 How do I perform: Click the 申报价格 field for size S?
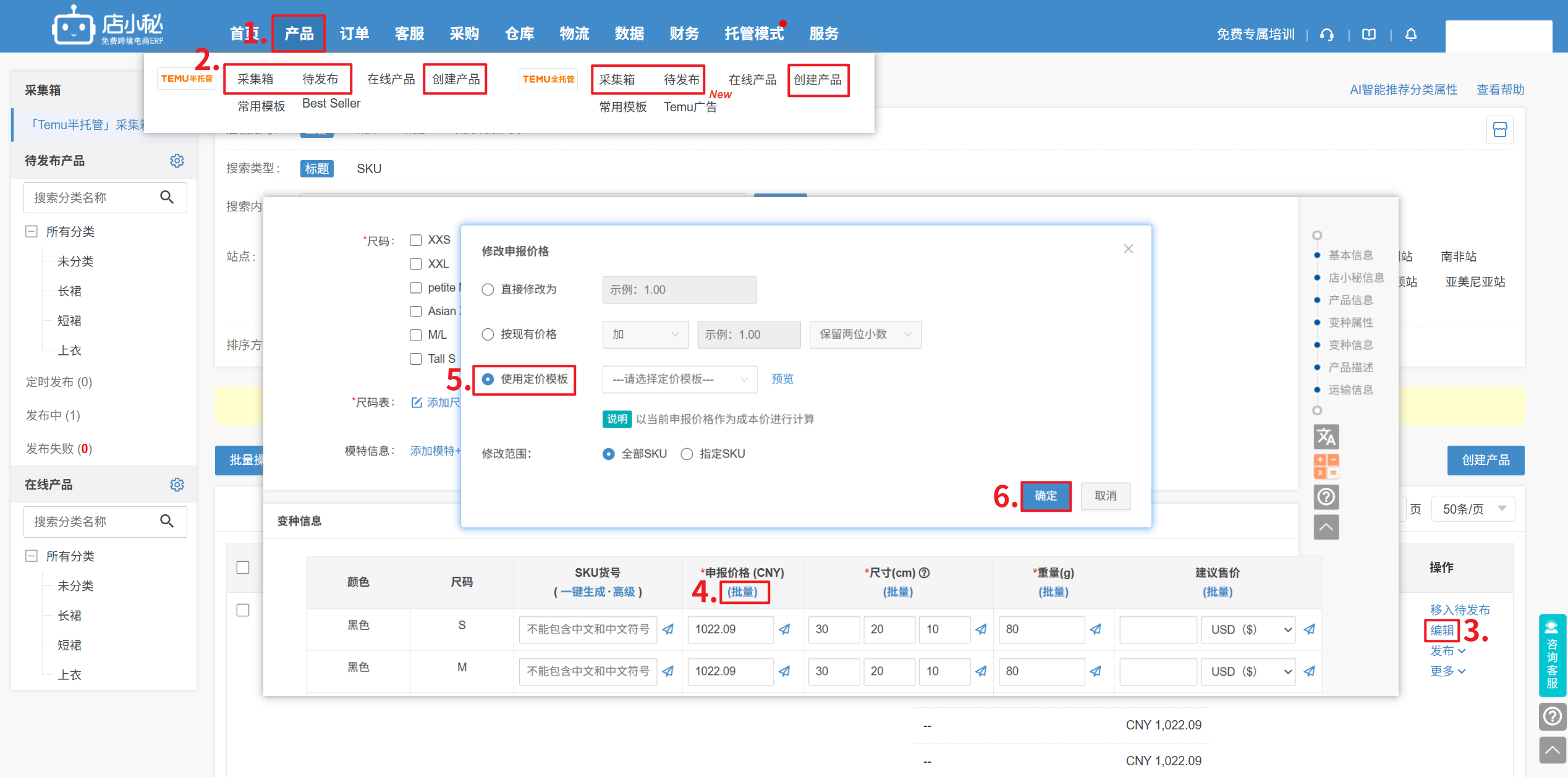tap(729, 629)
